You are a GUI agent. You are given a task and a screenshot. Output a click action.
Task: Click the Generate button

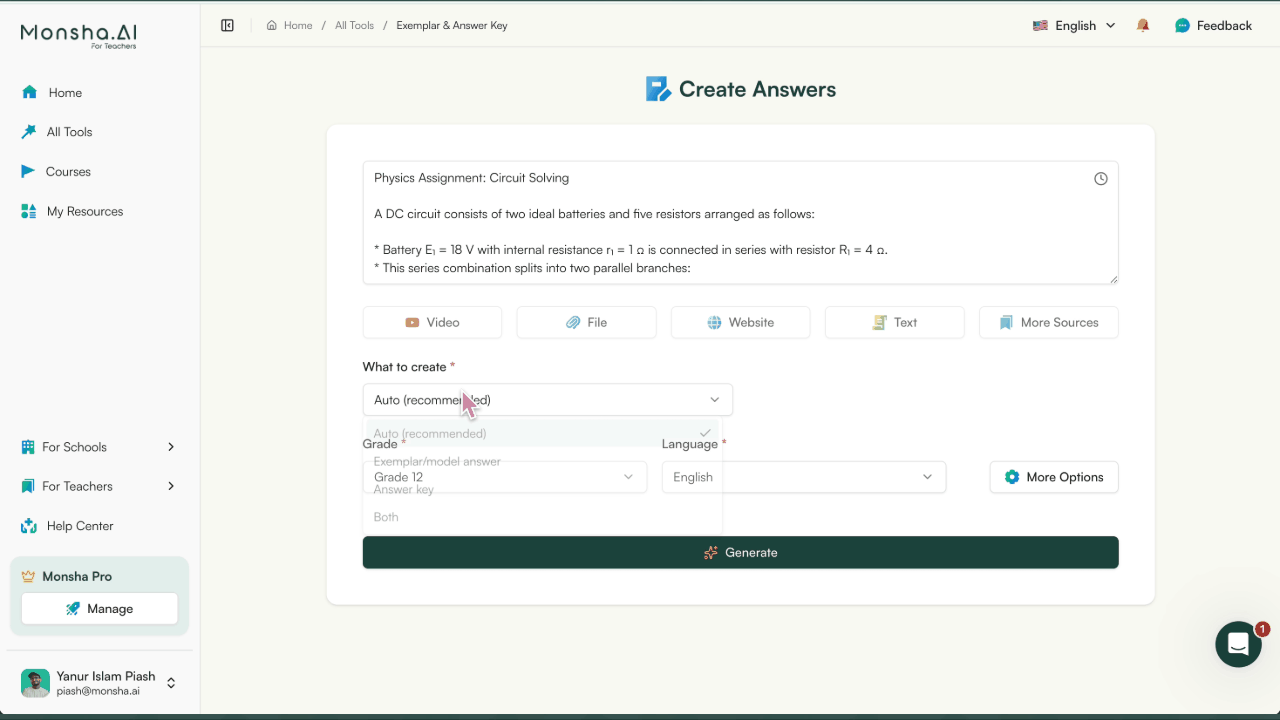tap(740, 552)
